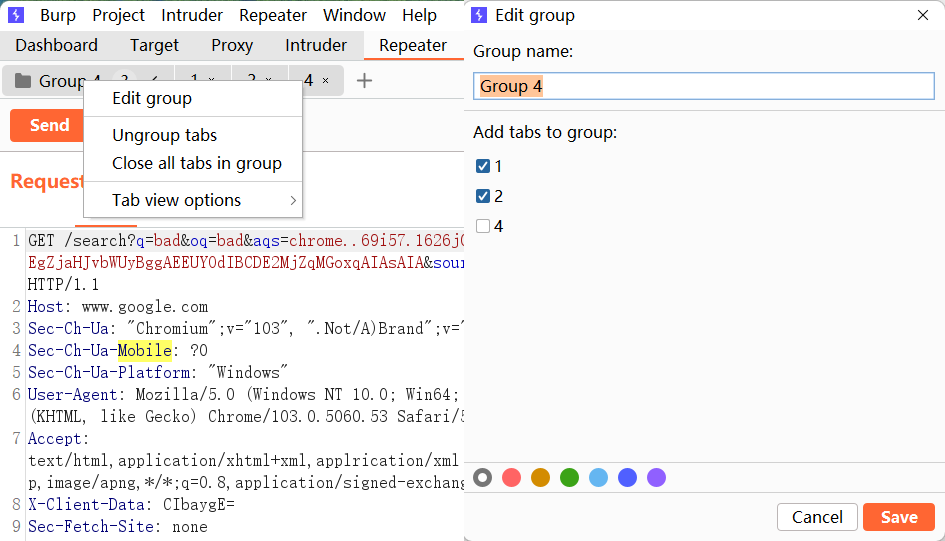Click the GET /search request line
The image size is (945, 541).
[x=245, y=241]
